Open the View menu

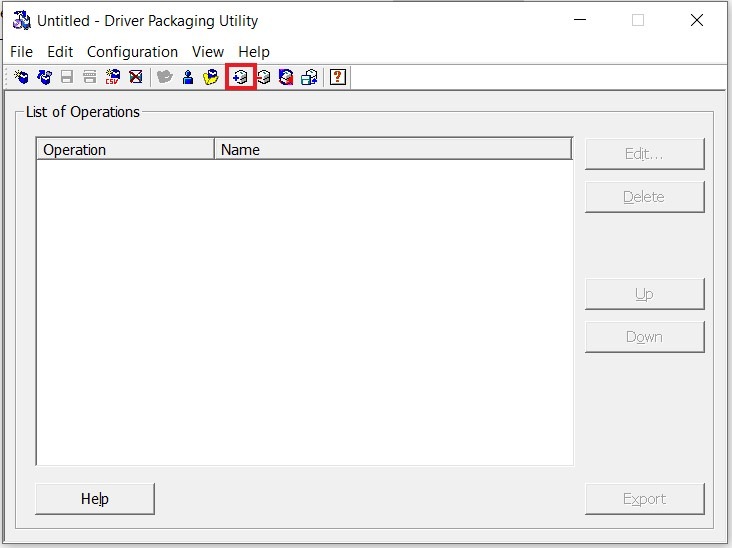coord(208,52)
